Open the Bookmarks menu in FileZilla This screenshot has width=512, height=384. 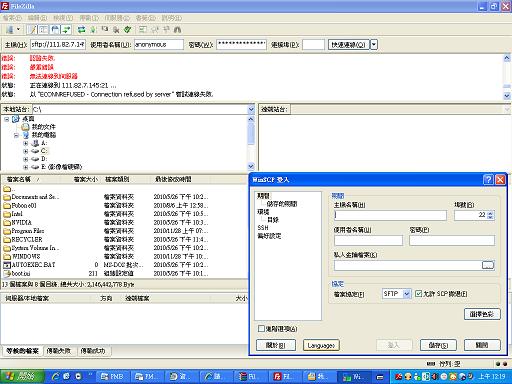coord(146,18)
